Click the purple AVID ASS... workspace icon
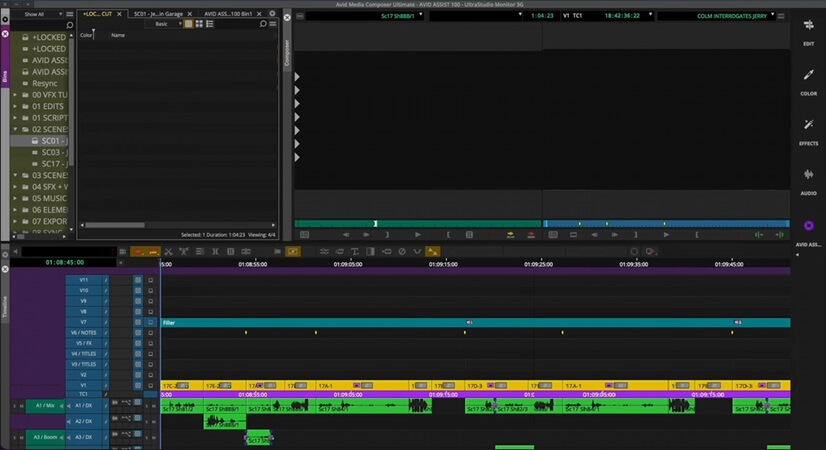This screenshot has height=450, width=826. pos(808,226)
